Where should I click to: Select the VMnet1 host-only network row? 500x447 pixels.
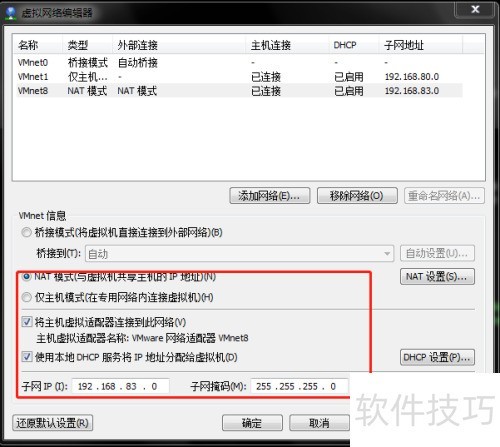point(239,77)
